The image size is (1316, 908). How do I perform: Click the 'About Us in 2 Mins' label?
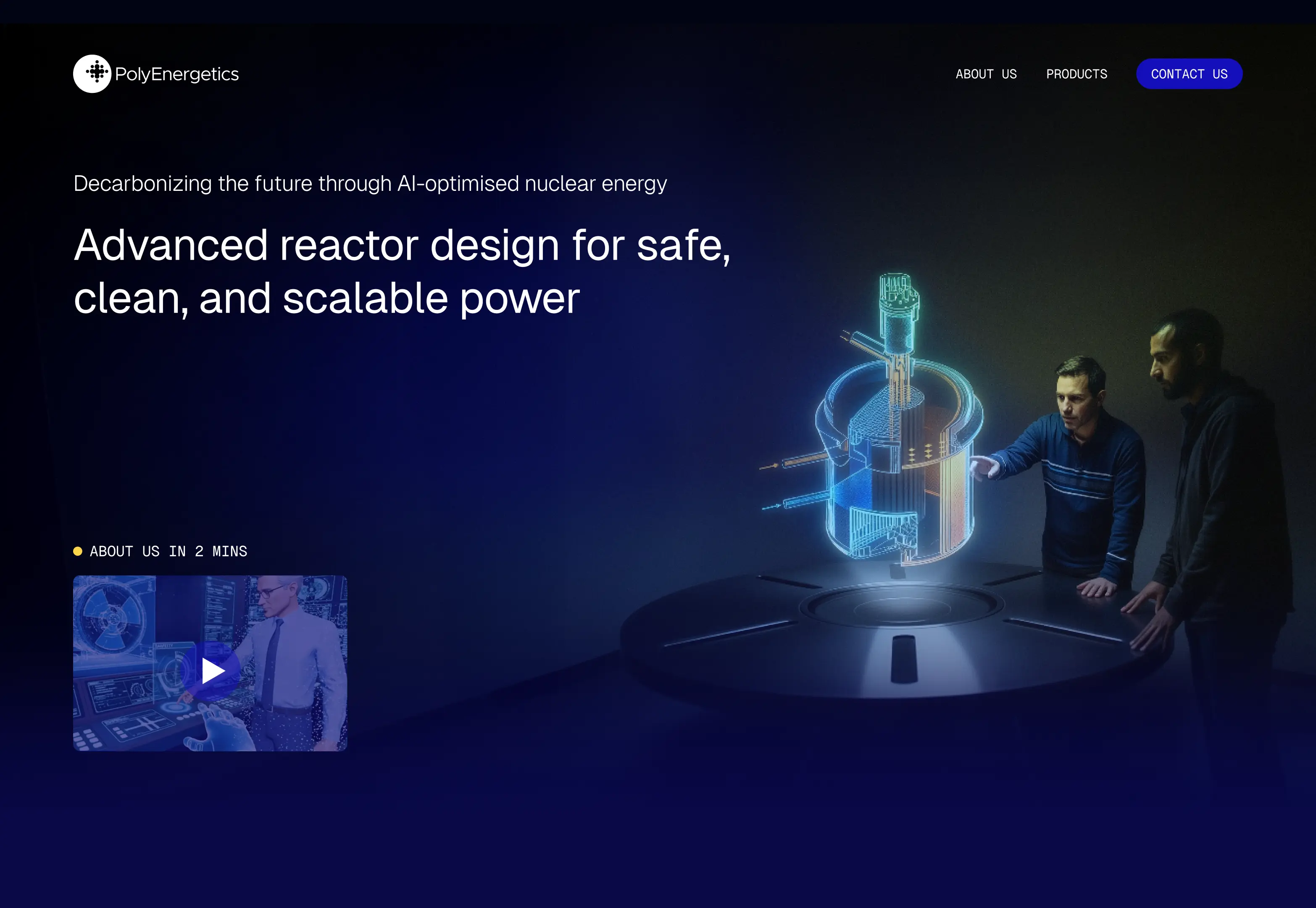pos(168,551)
